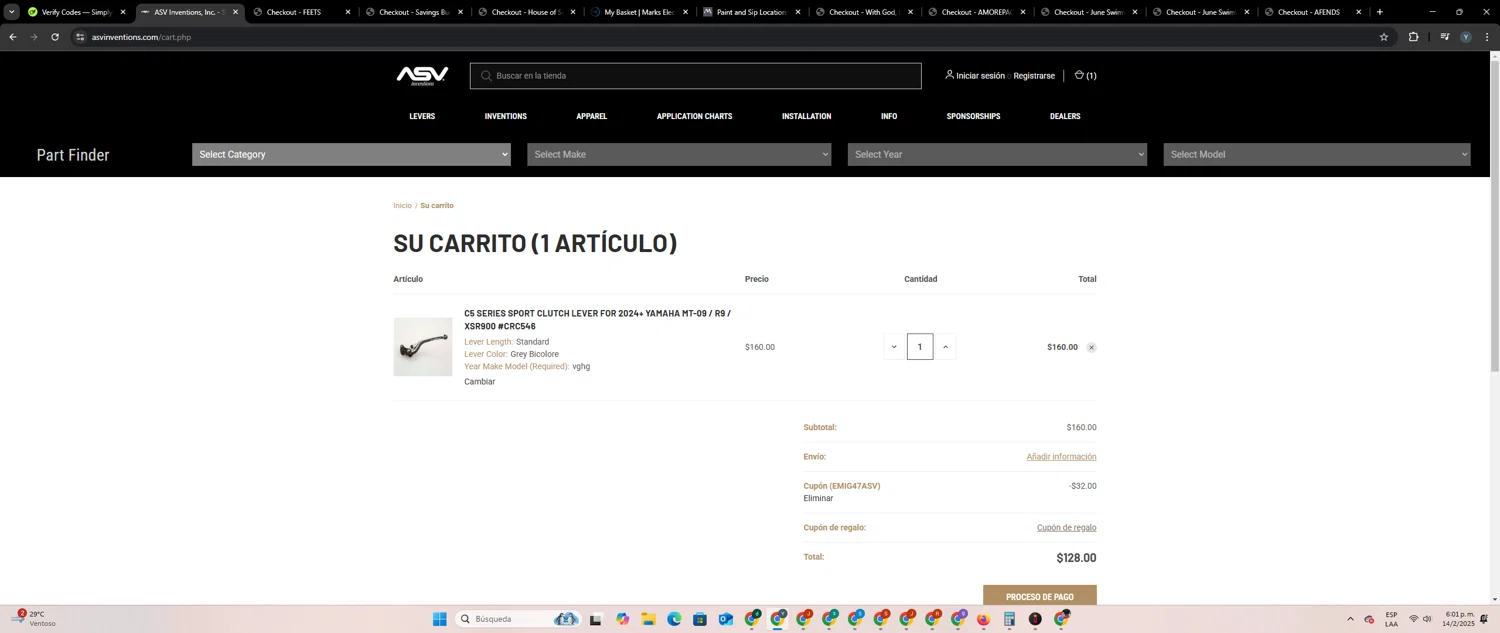Open Copilot from taskbar
Image resolution: width=1500 pixels, height=633 pixels.
coord(622,619)
